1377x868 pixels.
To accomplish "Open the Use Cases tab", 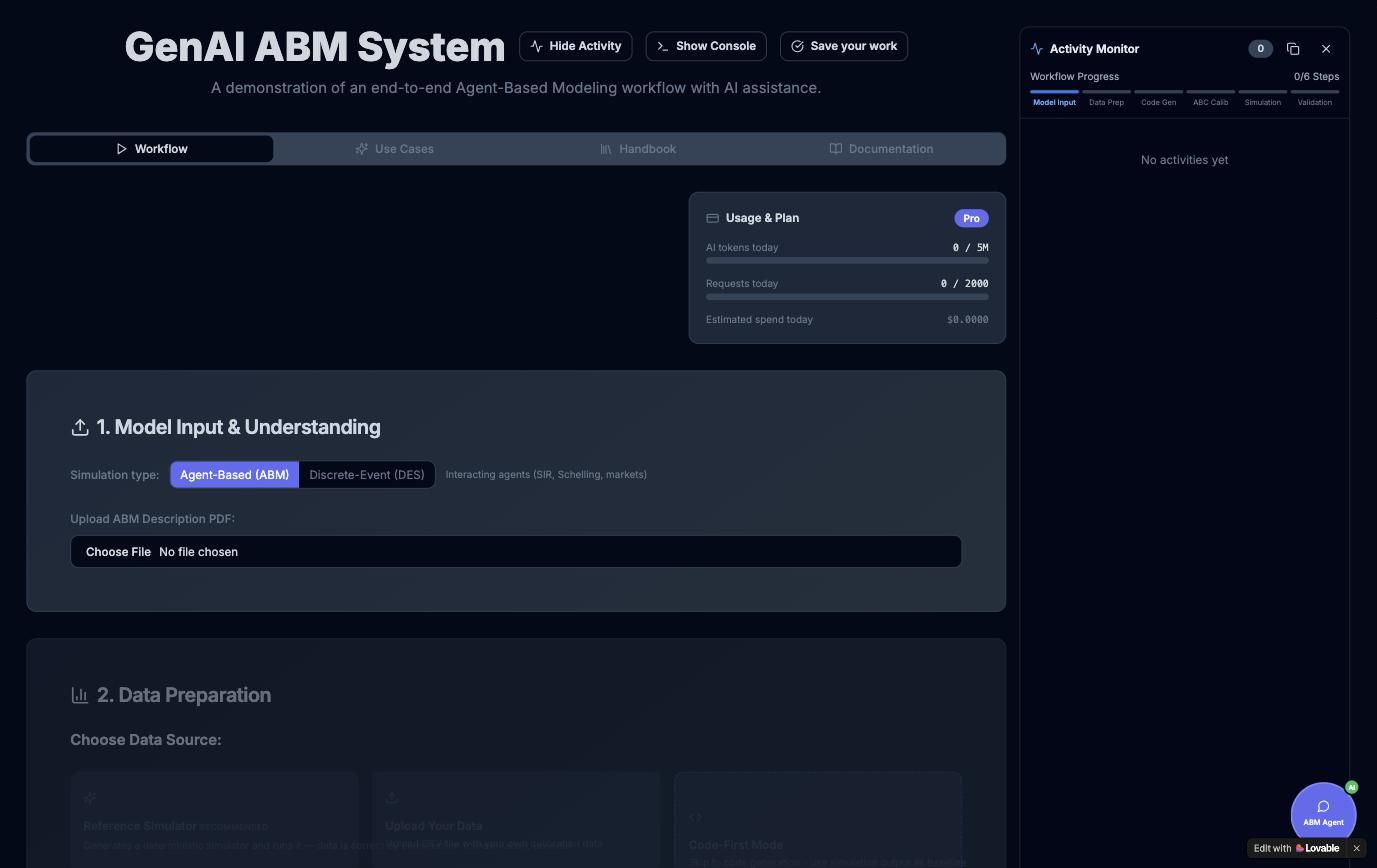I will coord(394,149).
